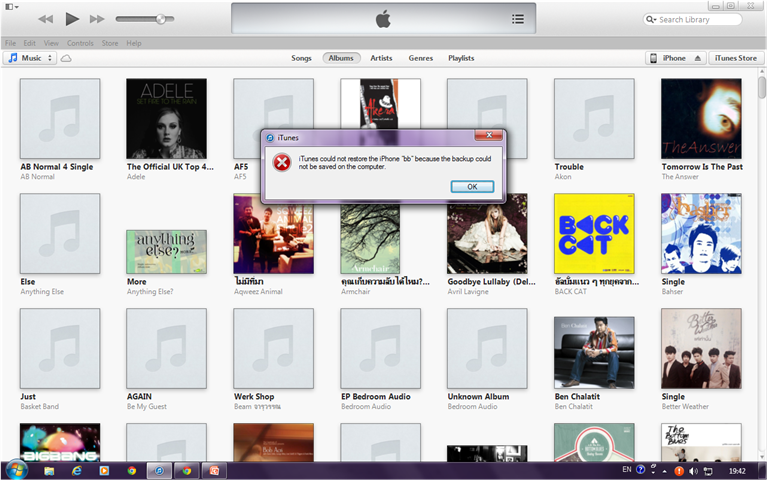Screen dimensions: 767x480
Task: Open the Store menu
Action: (110, 43)
